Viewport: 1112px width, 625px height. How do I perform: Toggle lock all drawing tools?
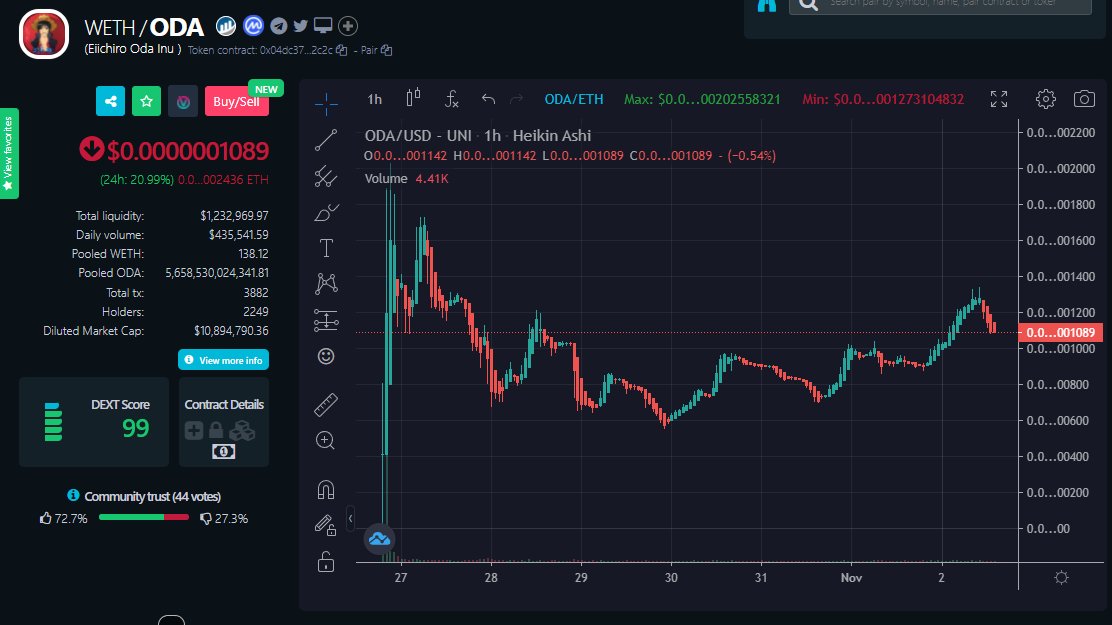(x=326, y=562)
